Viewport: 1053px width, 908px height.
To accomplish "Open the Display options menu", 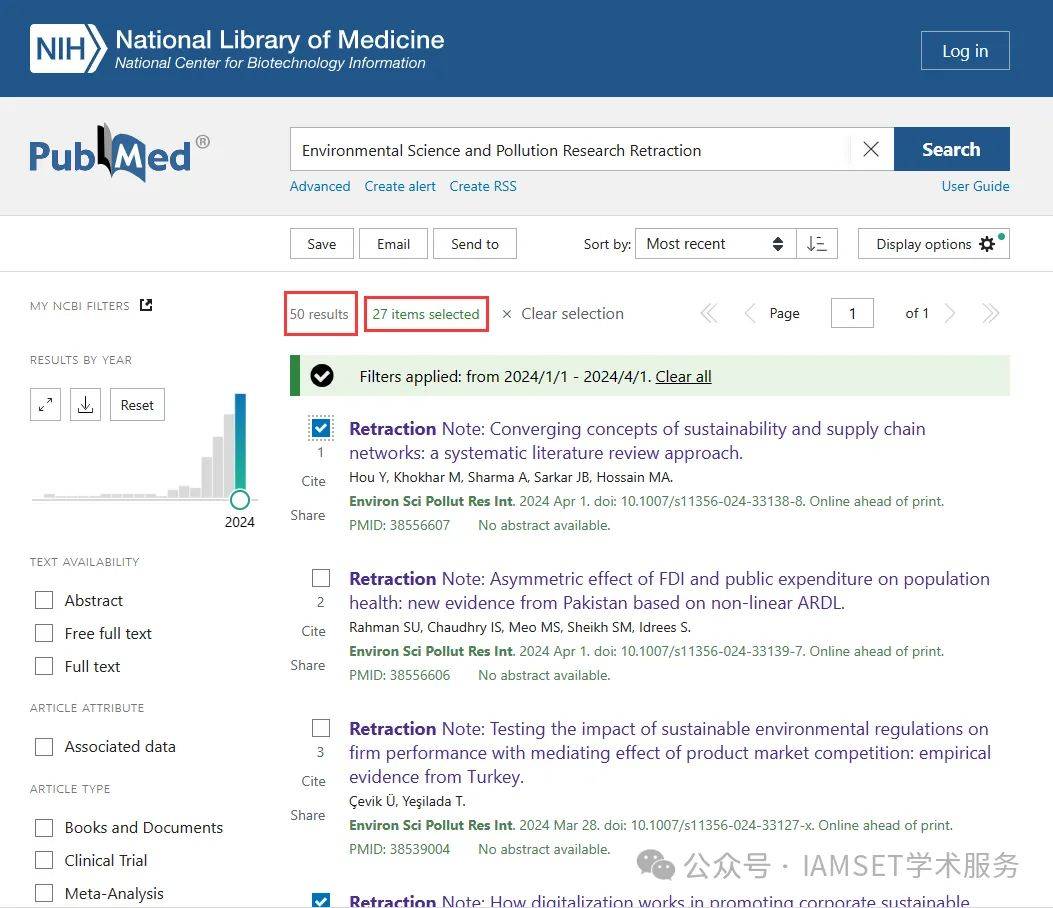I will coord(933,244).
